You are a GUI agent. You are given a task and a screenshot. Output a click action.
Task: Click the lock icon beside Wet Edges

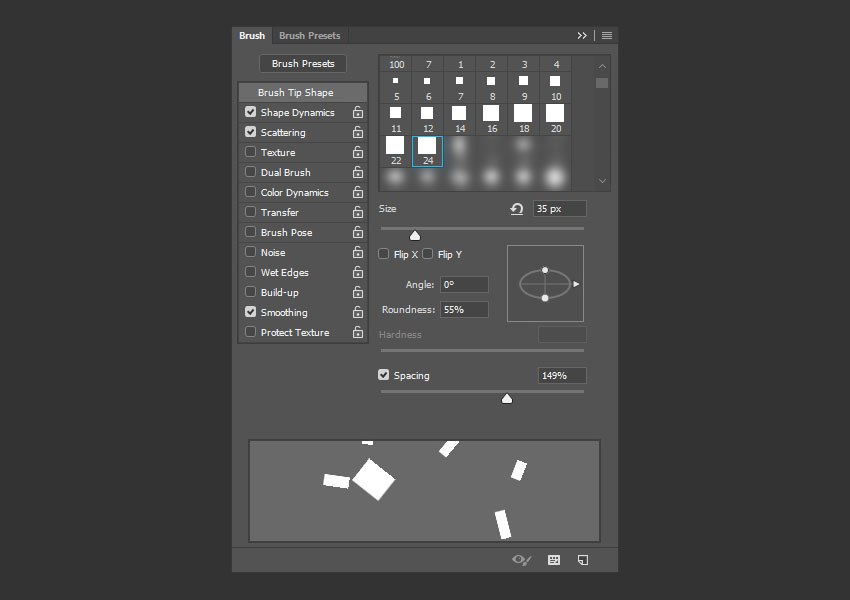(358, 273)
